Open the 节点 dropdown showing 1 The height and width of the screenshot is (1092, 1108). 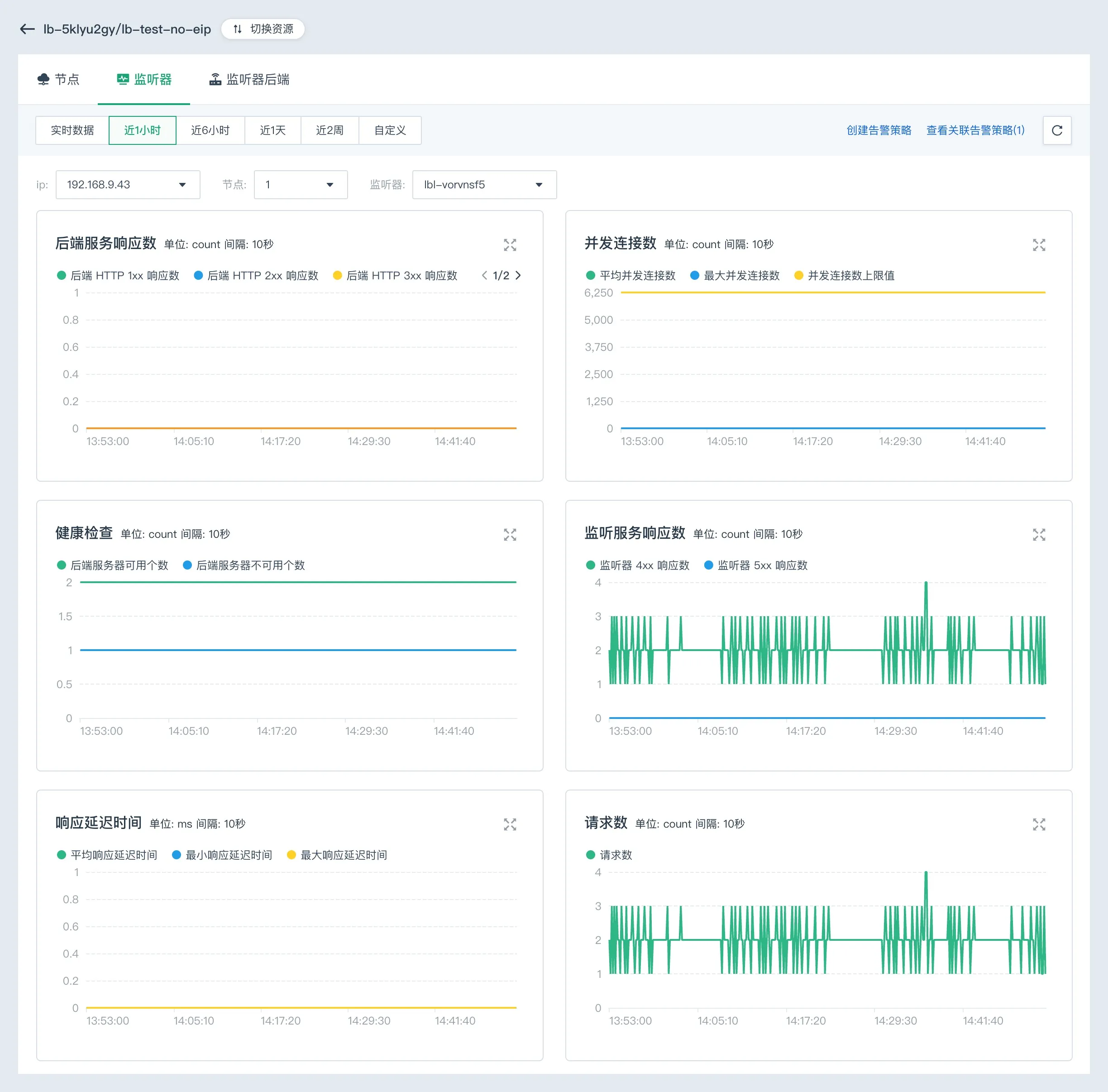point(301,185)
